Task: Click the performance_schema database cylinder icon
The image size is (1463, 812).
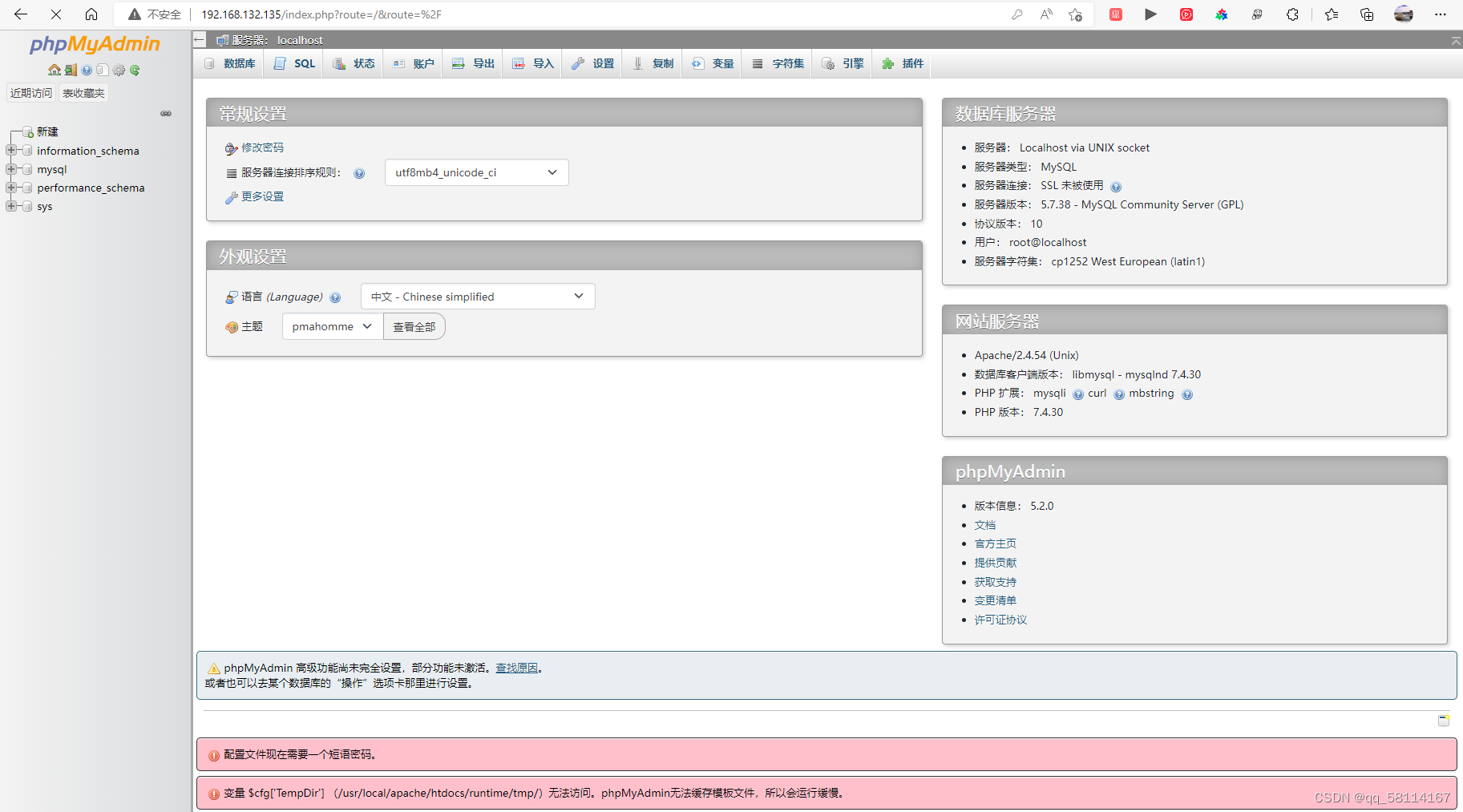Action: click(x=27, y=188)
